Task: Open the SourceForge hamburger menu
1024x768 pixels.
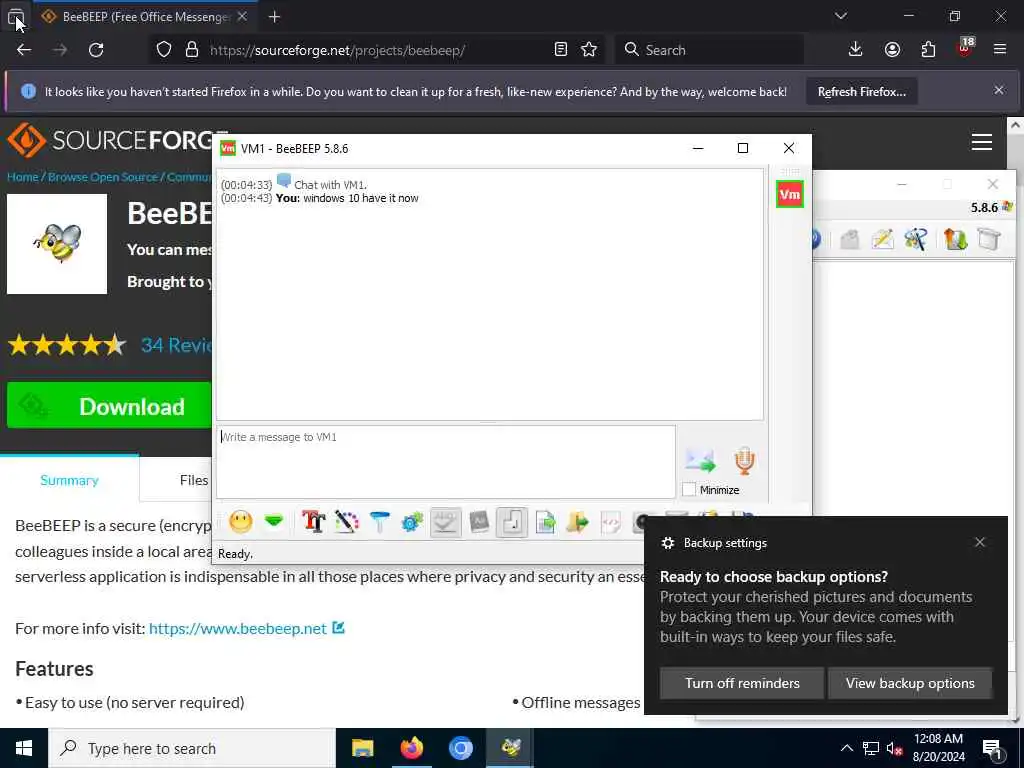Action: point(982,142)
